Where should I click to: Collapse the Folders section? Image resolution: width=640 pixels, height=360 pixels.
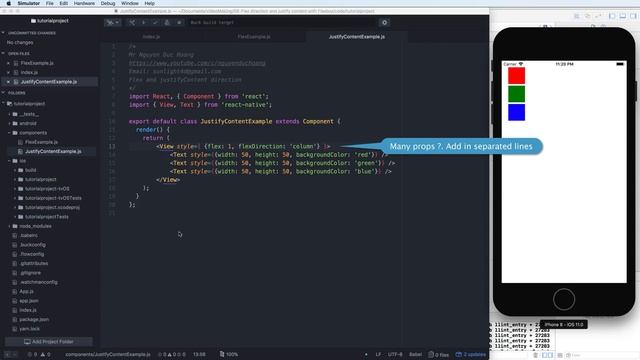click(x=3, y=93)
